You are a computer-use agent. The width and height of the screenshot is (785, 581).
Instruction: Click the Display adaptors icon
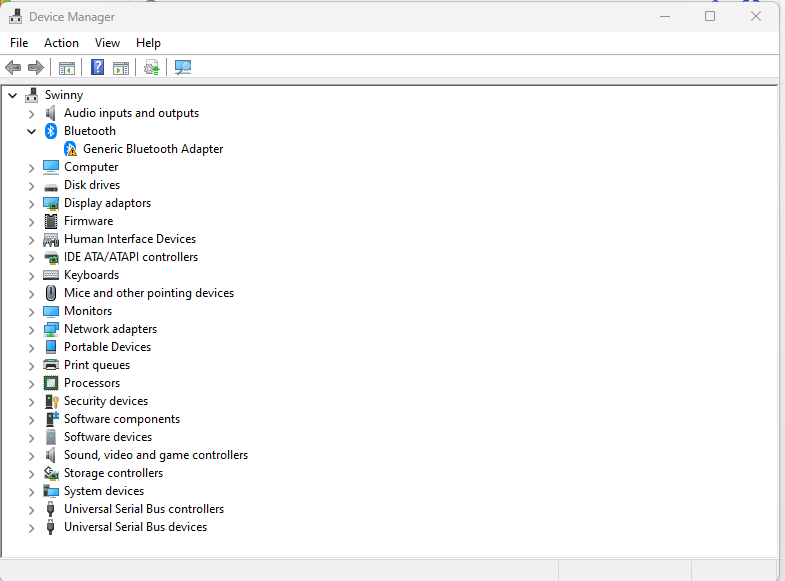coord(51,203)
